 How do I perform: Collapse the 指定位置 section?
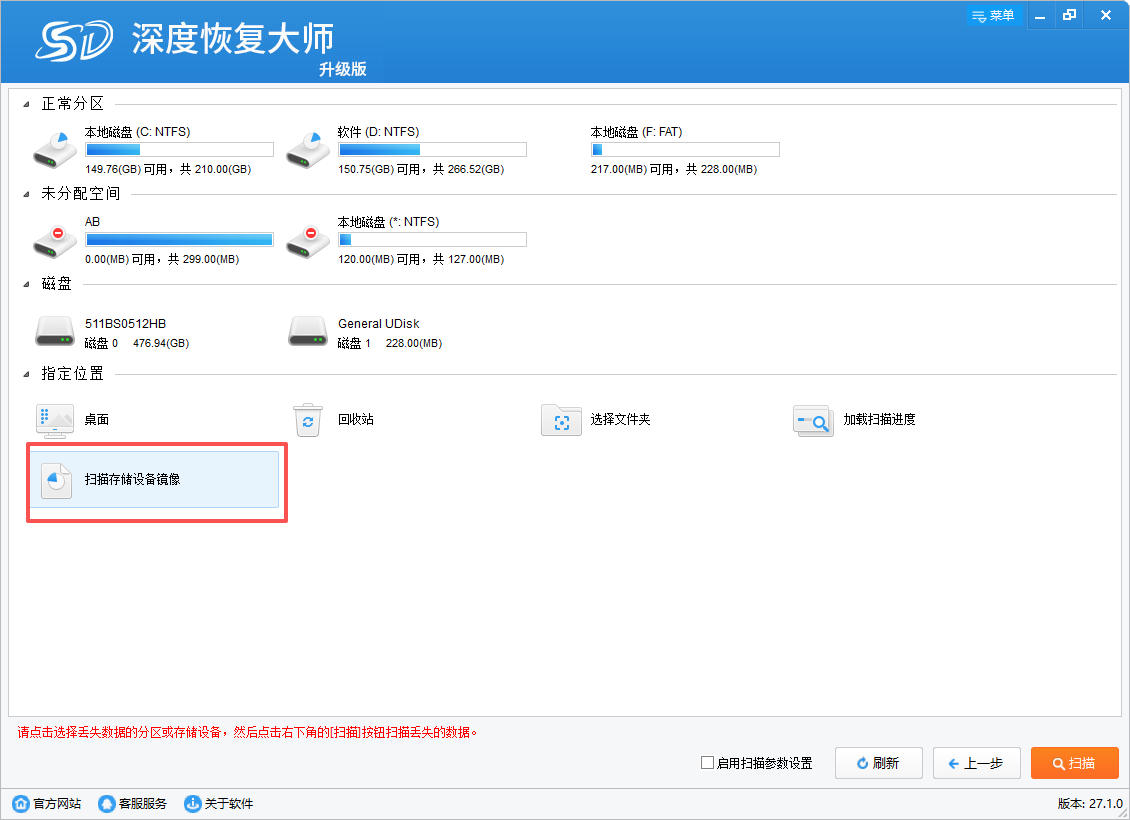click(x=26, y=375)
